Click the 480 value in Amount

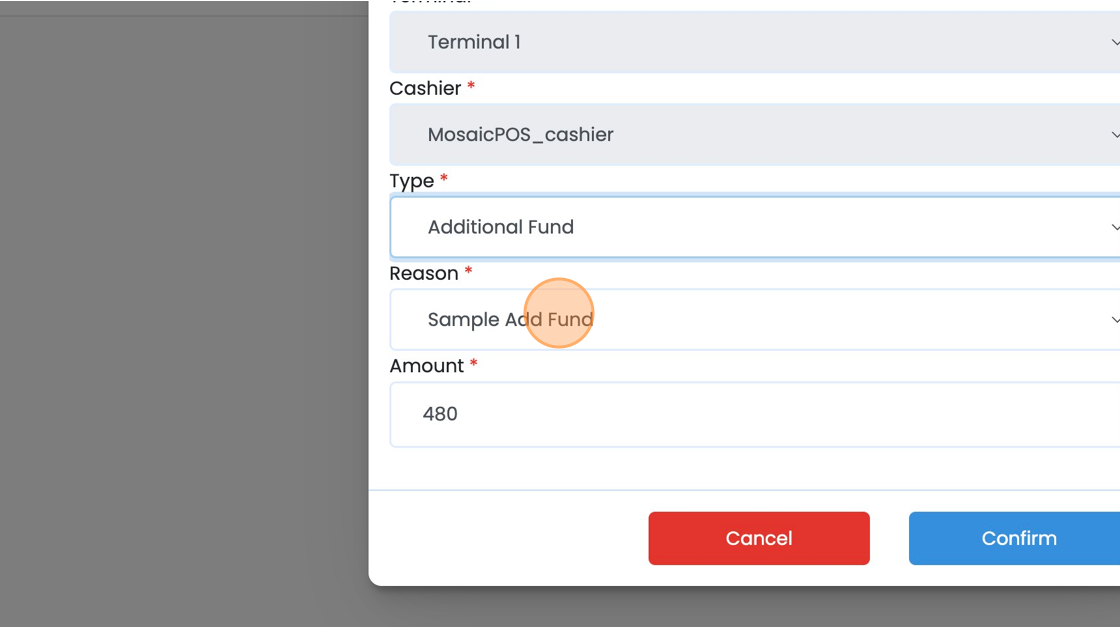(440, 414)
